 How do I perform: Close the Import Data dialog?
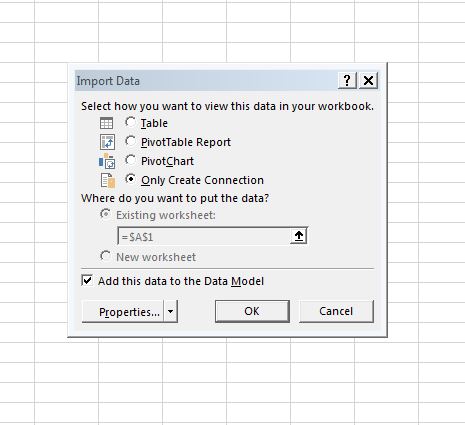(368, 80)
